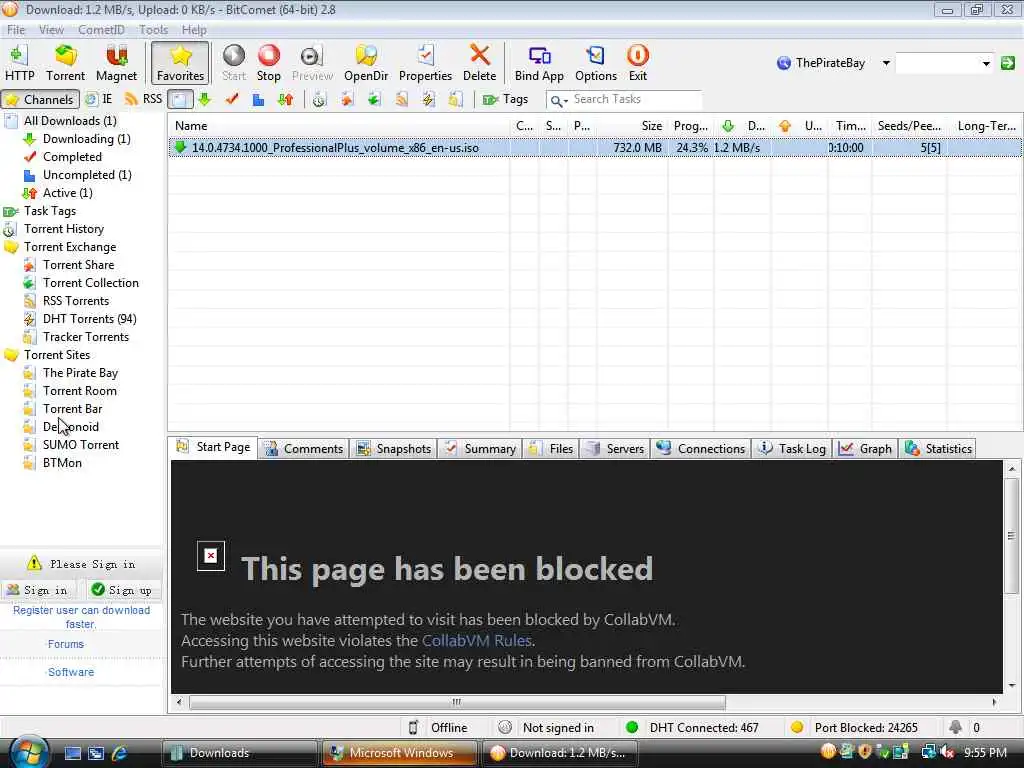Sort by the Size column header
This screenshot has width=1024, height=768.
pos(631,125)
